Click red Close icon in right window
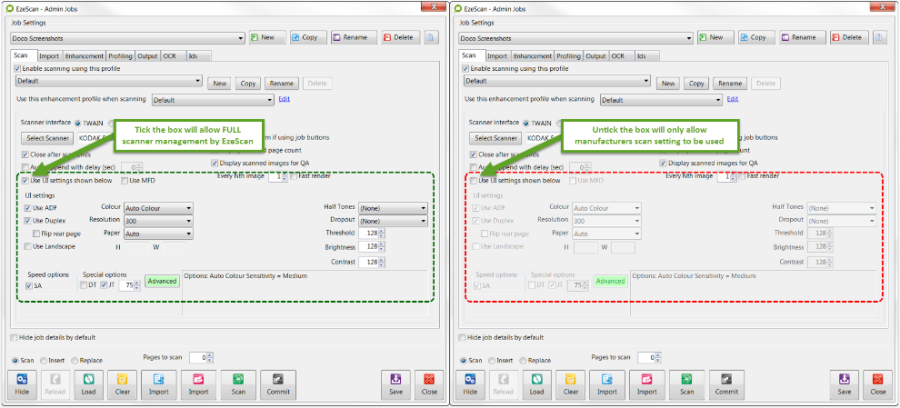 coord(878,383)
